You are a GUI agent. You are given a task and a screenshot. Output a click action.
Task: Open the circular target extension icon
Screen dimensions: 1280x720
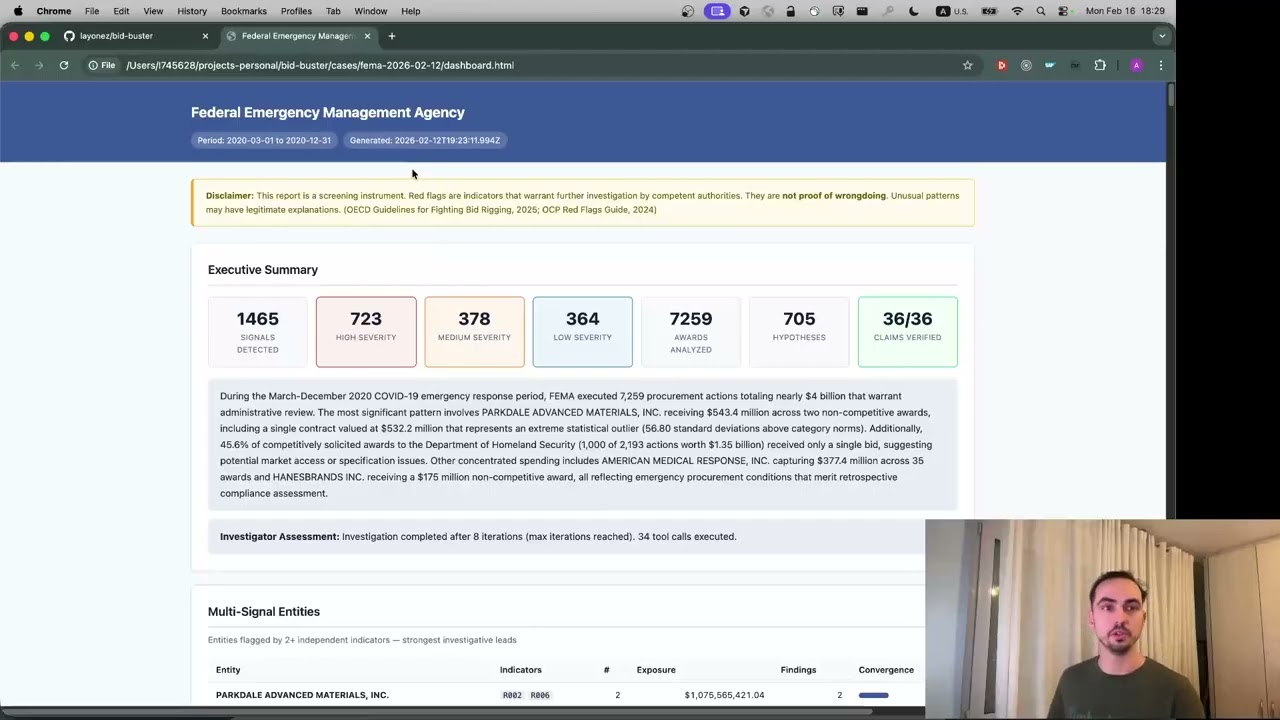click(1026, 65)
